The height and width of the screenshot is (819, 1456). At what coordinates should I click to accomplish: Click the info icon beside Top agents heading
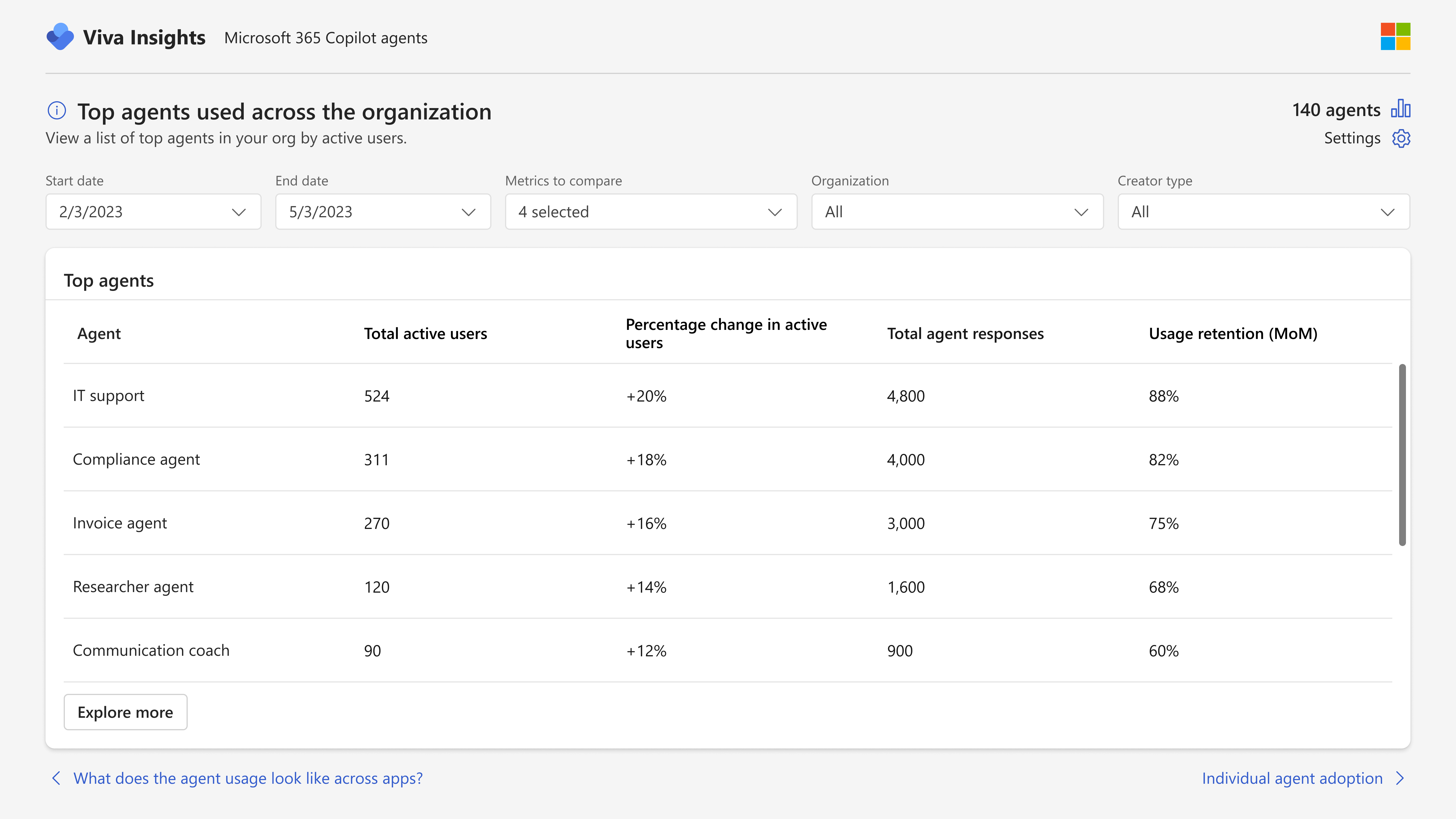[x=57, y=110]
